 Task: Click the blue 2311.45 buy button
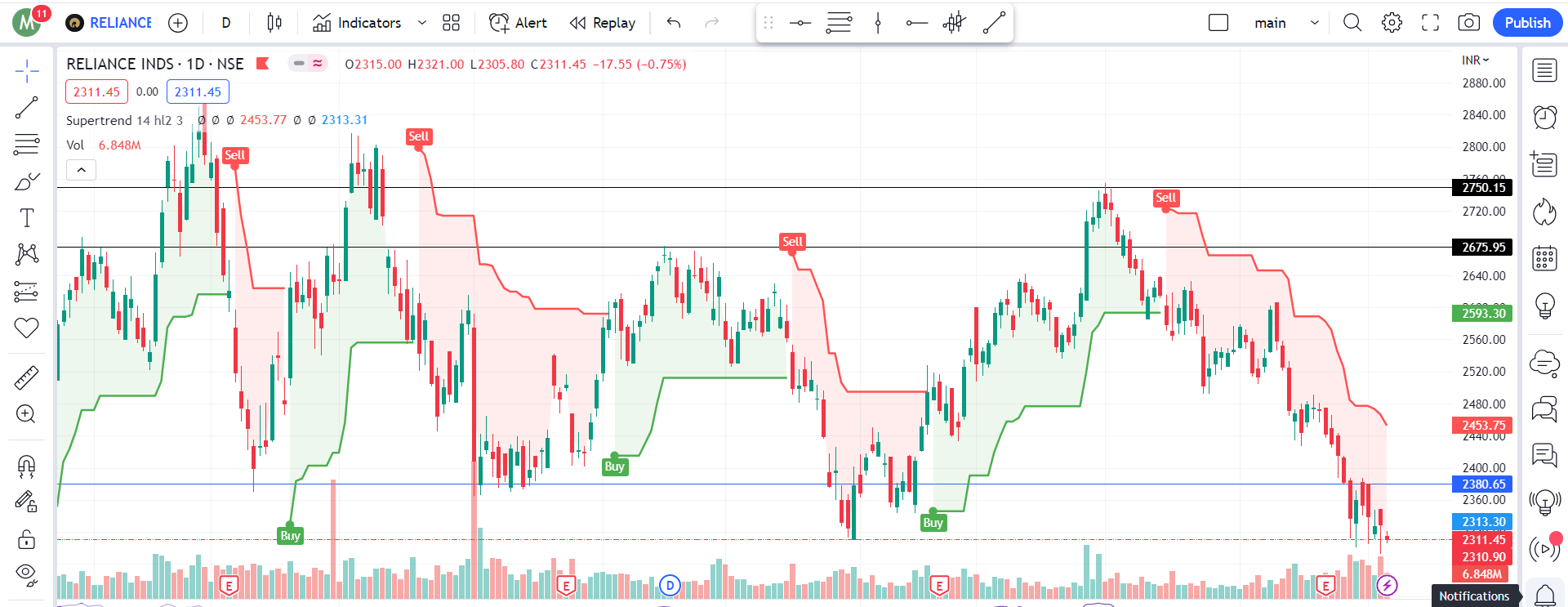(x=198, y=91)
